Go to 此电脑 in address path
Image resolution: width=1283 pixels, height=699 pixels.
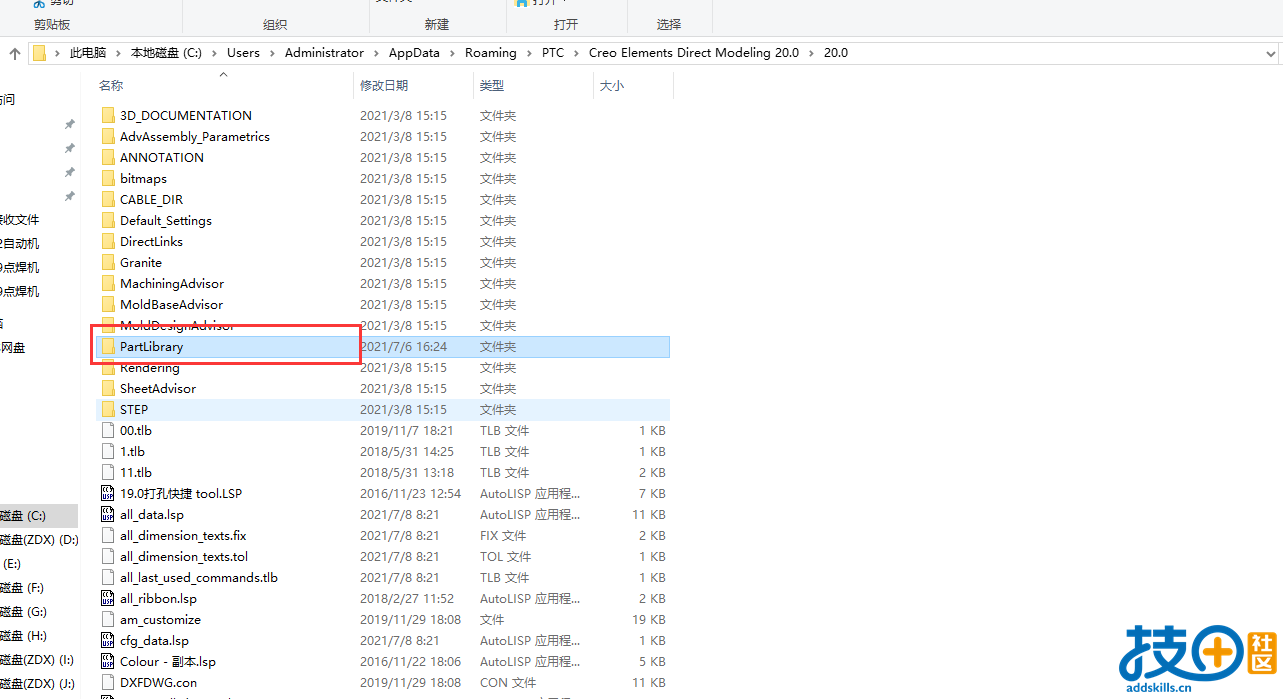tap(88, 53)
